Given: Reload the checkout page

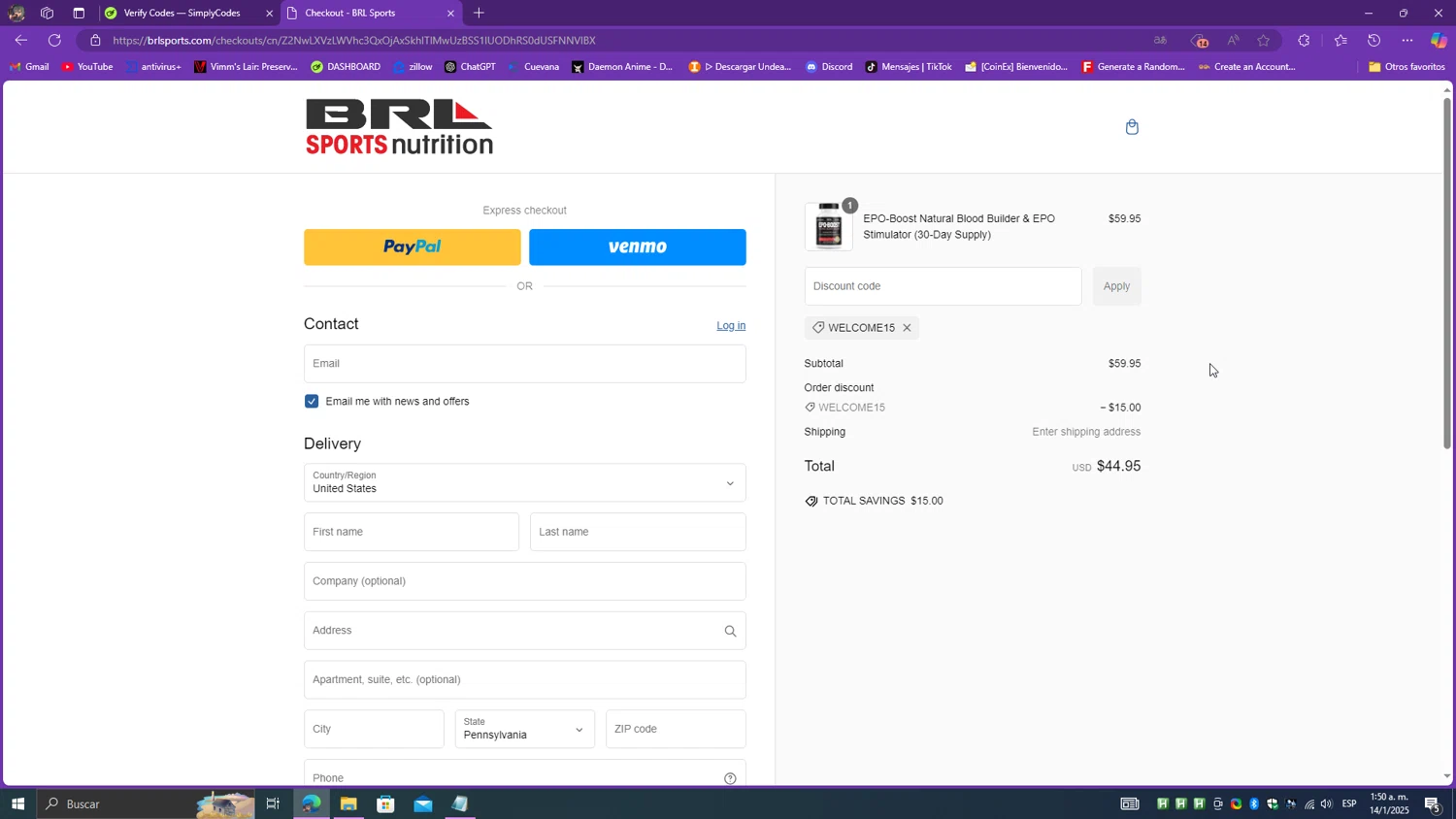Looking at the screenshot, I should point(55,41).
